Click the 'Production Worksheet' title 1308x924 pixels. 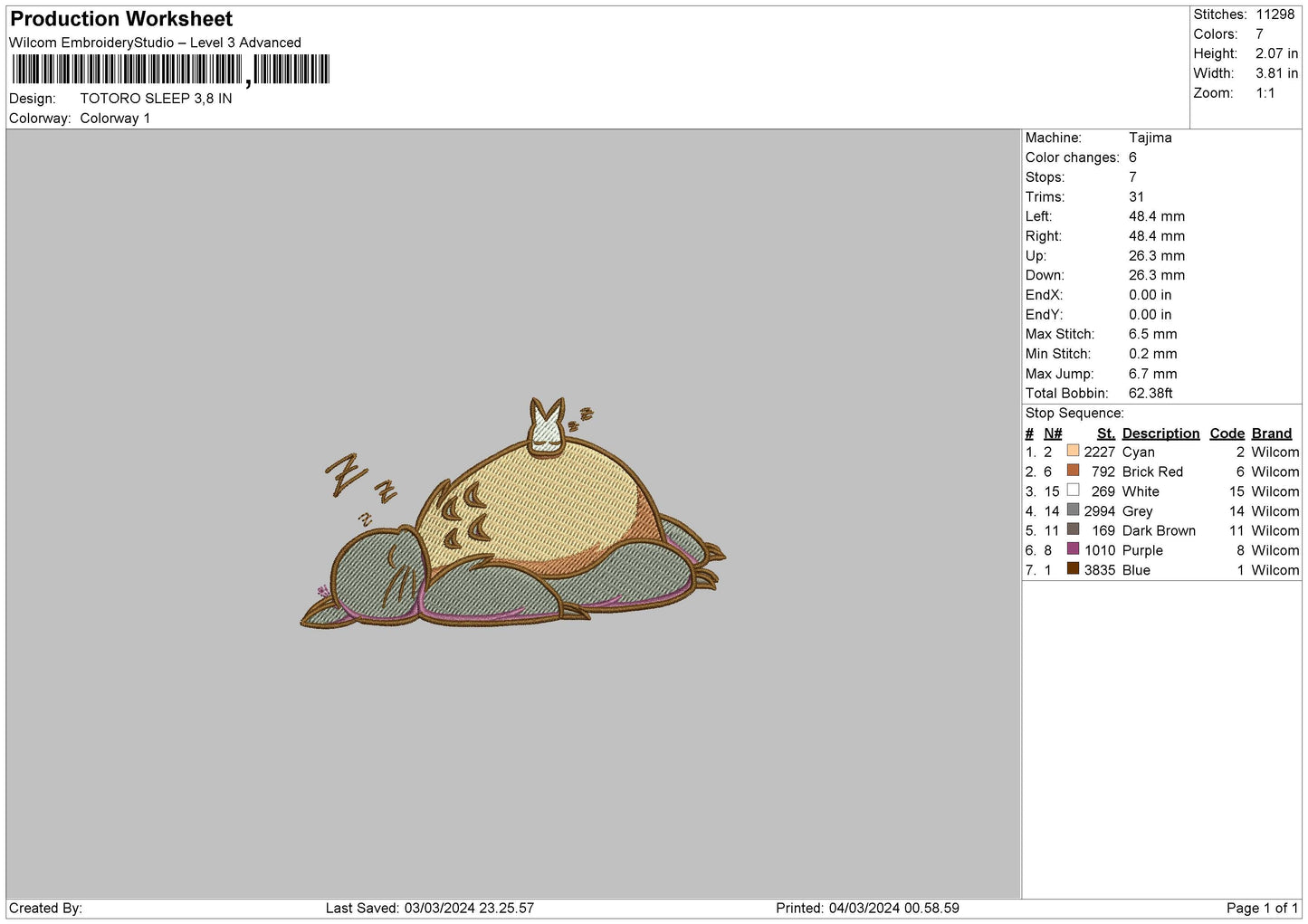point(121,19)
